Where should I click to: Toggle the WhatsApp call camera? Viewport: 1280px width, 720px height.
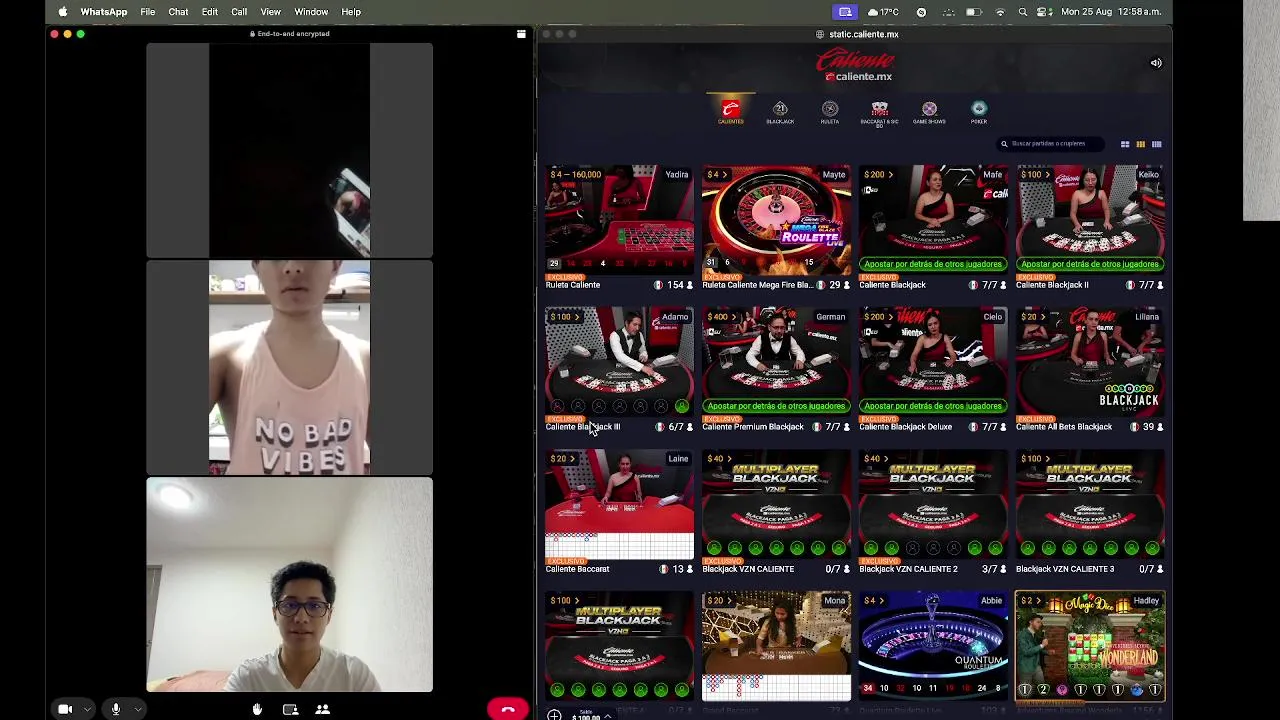(65, 709)
